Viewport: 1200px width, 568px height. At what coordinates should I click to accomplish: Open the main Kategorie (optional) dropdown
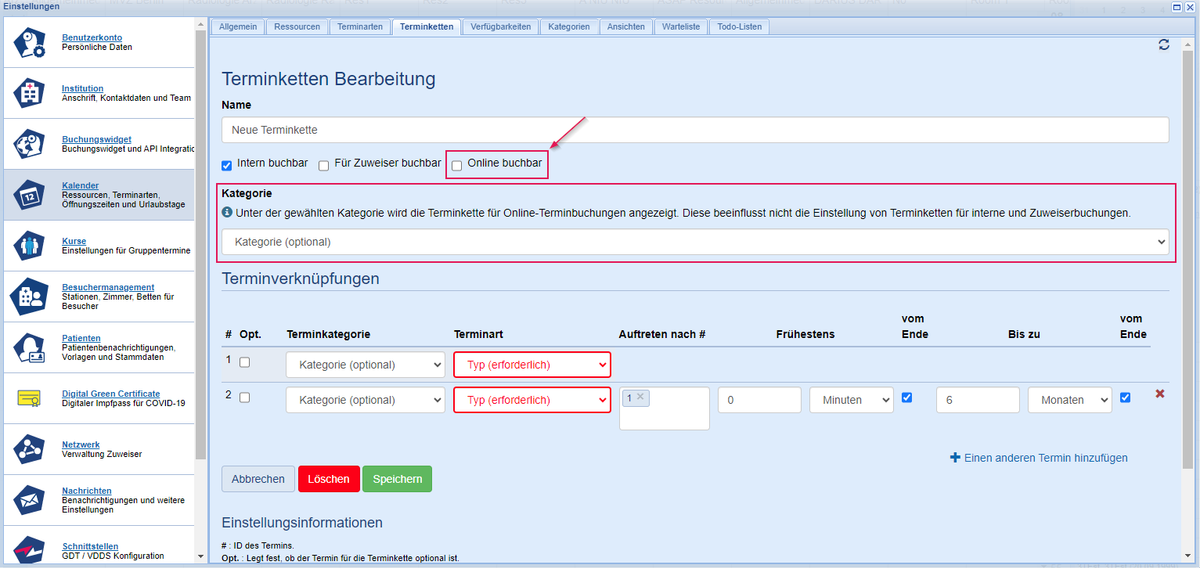tap(695, 241)
